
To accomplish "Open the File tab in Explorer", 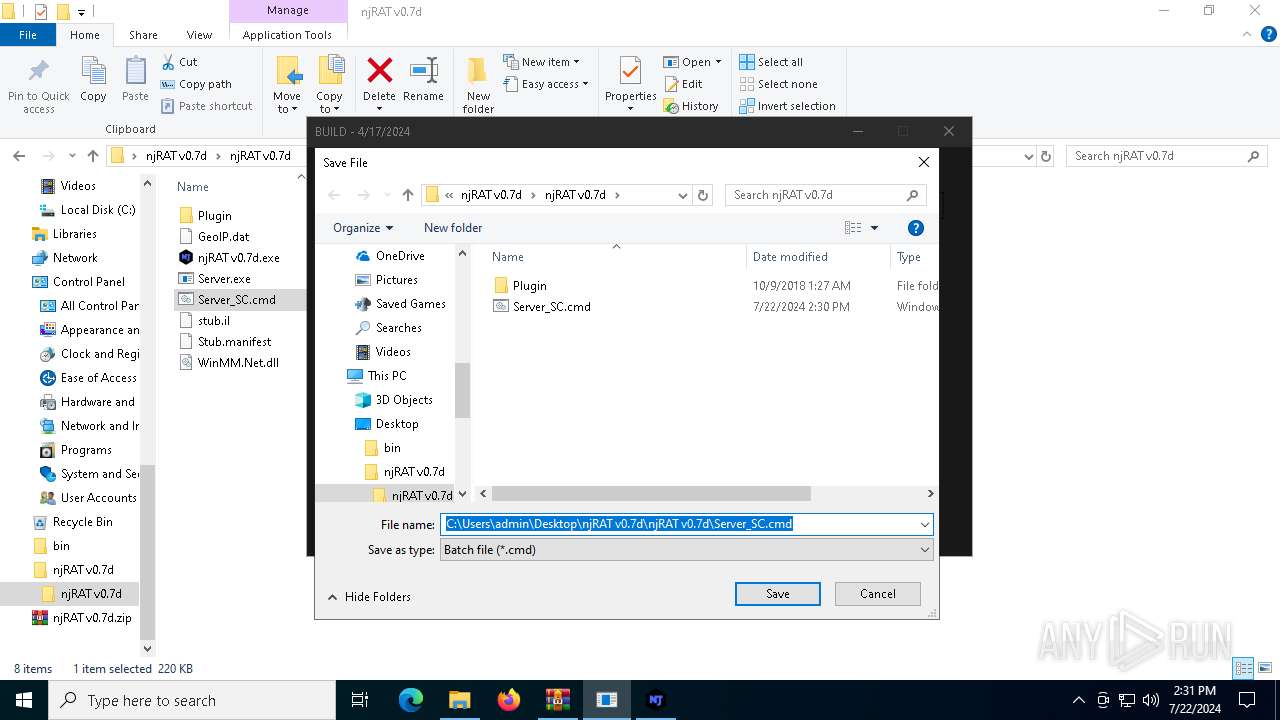I will [28, 35].
